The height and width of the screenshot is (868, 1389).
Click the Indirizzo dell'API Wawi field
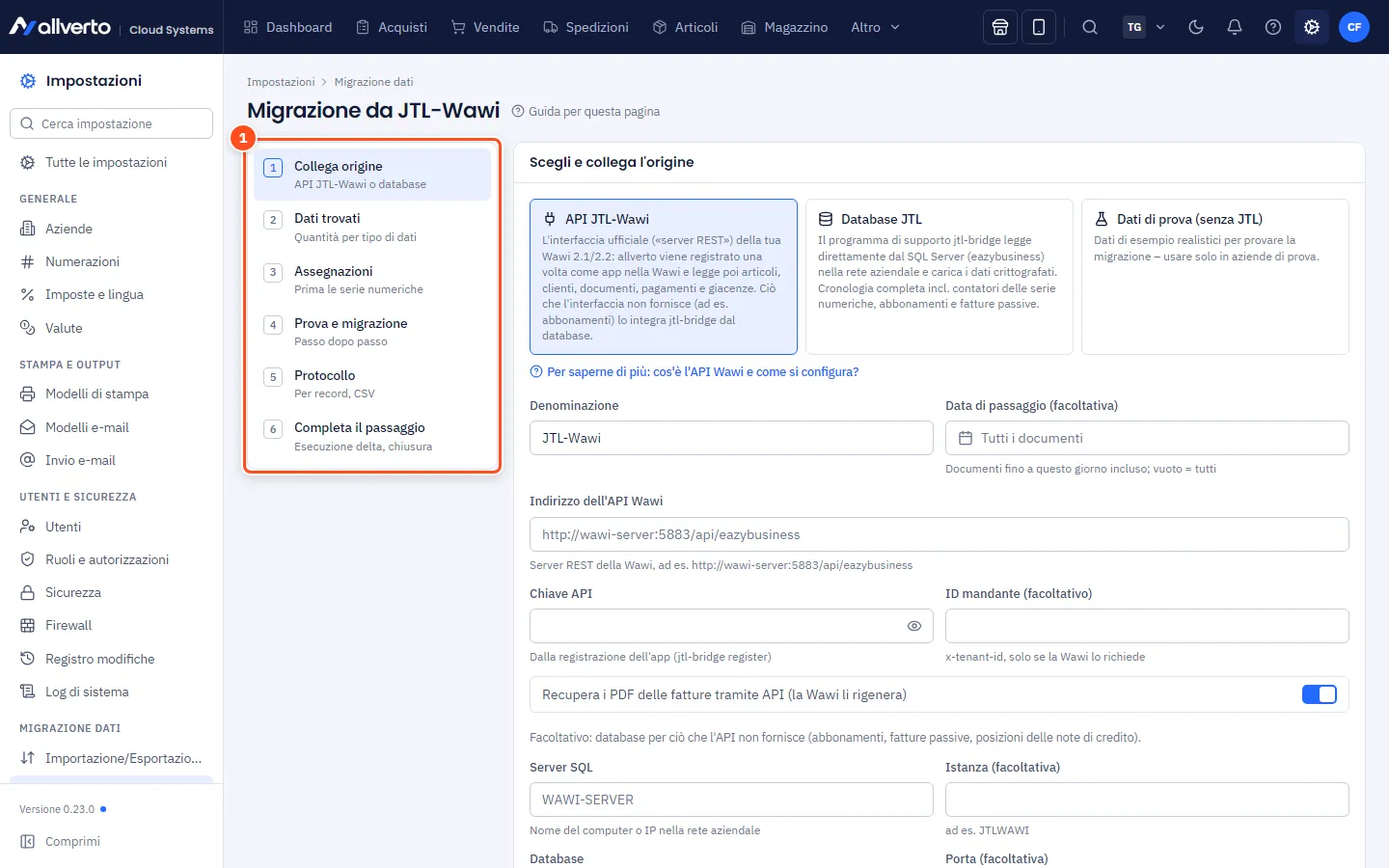coord(940,534)
